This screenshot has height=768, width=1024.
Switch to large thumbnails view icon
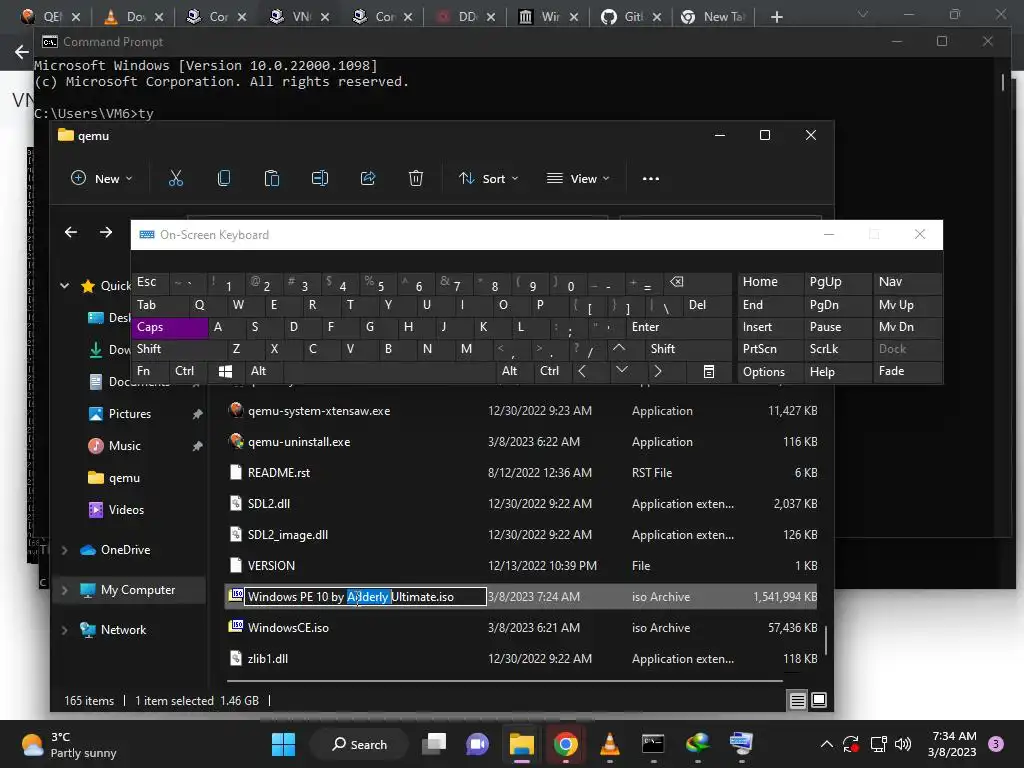(x=819, y=701)
